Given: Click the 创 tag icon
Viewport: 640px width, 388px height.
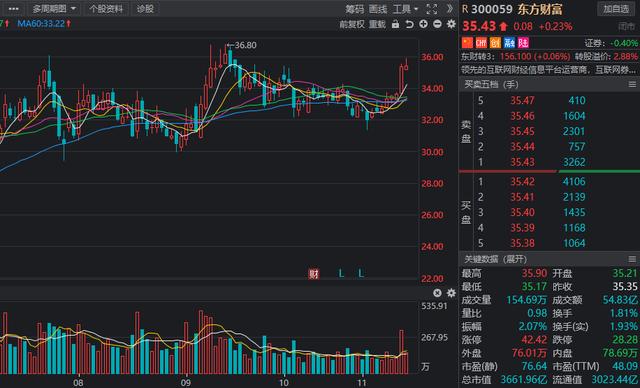Looking at the screenshot, I should tap(495, 42).
